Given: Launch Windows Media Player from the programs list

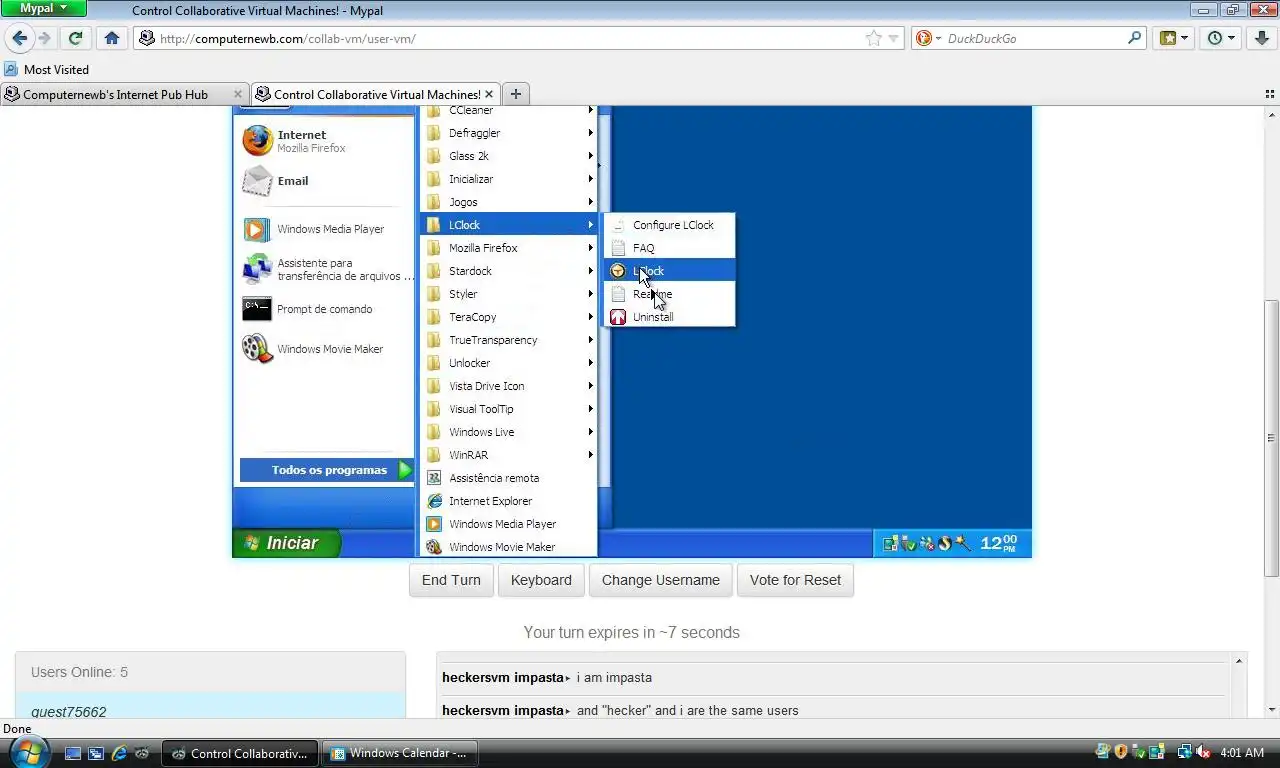Looking at the screenshot, I should pyautogui.click(x=508, y=524).
